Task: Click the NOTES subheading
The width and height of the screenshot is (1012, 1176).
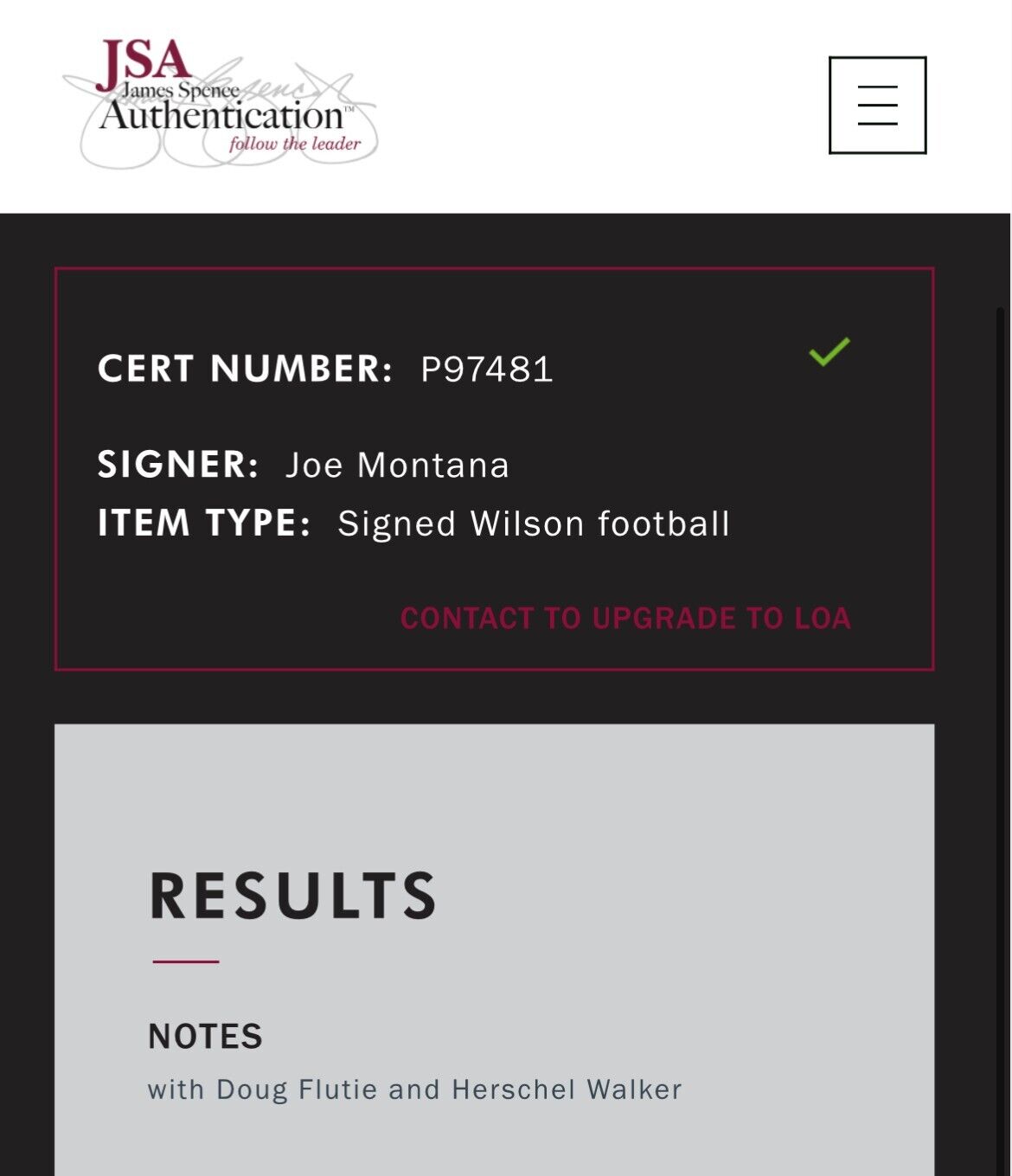Action: click(x=205, y=1037)
